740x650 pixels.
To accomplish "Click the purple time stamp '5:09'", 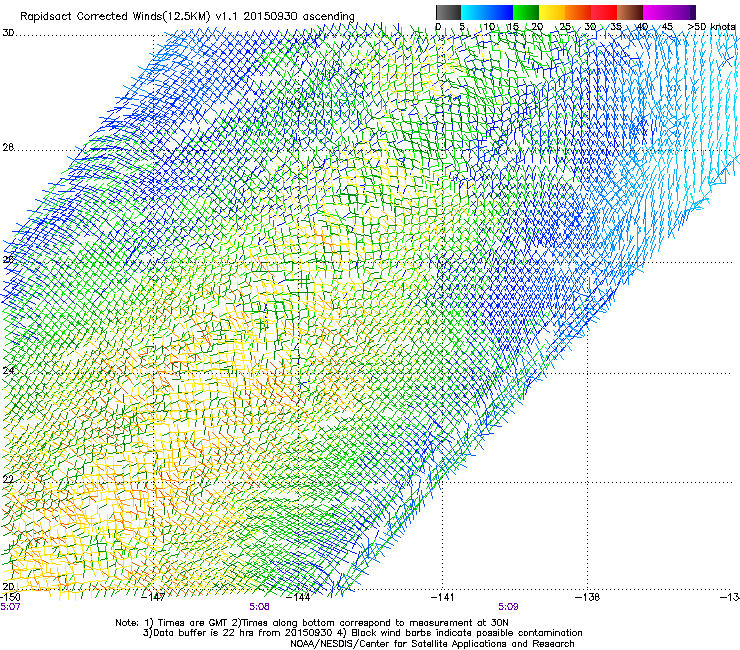I will point(508,607).
